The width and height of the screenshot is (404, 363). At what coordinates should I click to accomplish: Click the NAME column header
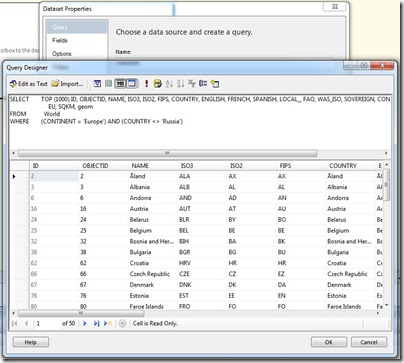[x=153, y=166]
